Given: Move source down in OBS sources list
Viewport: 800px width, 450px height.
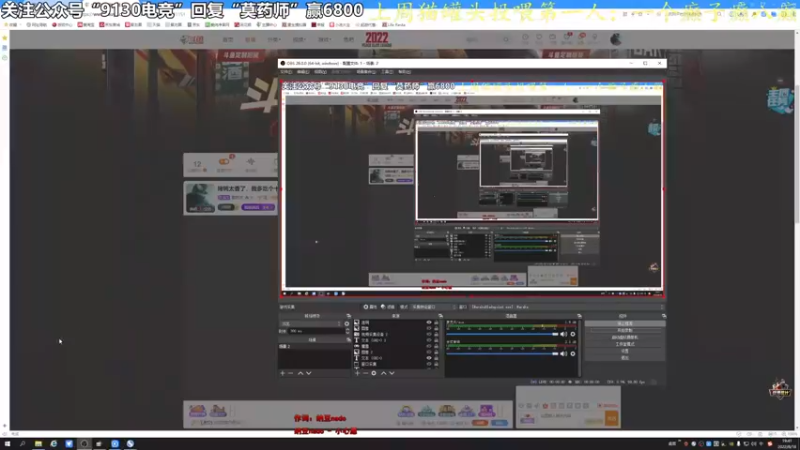Looking at the screenshot, I should [x=392, y=373].
